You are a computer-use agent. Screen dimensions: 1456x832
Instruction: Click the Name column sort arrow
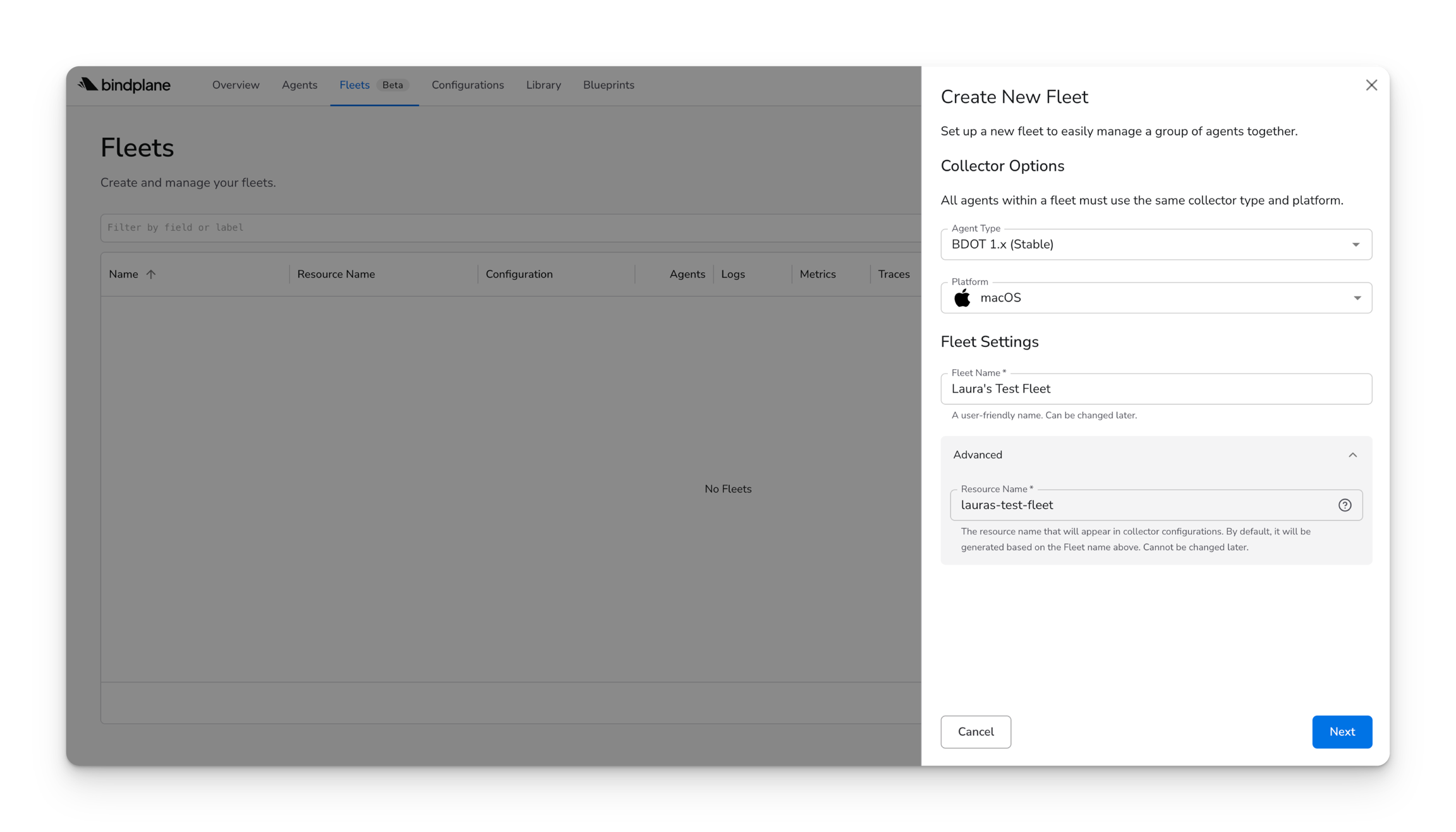(x=151, y=274)
